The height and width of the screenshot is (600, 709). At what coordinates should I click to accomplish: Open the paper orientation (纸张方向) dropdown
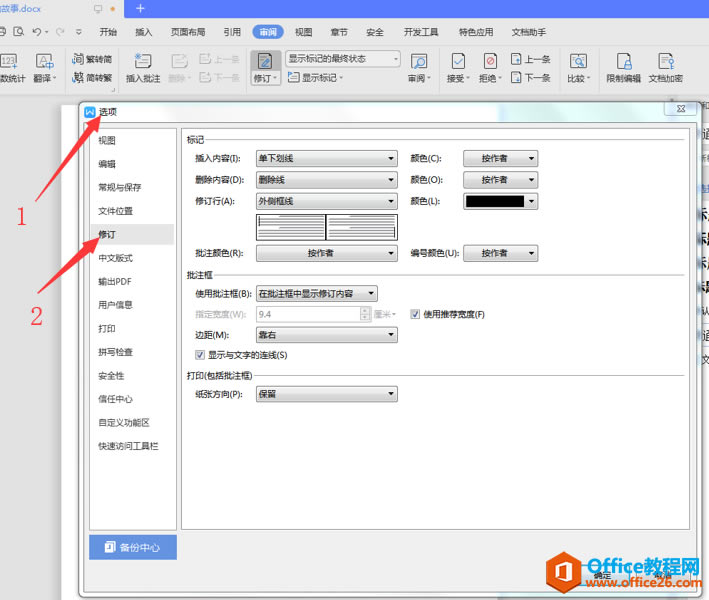point(326,394)
